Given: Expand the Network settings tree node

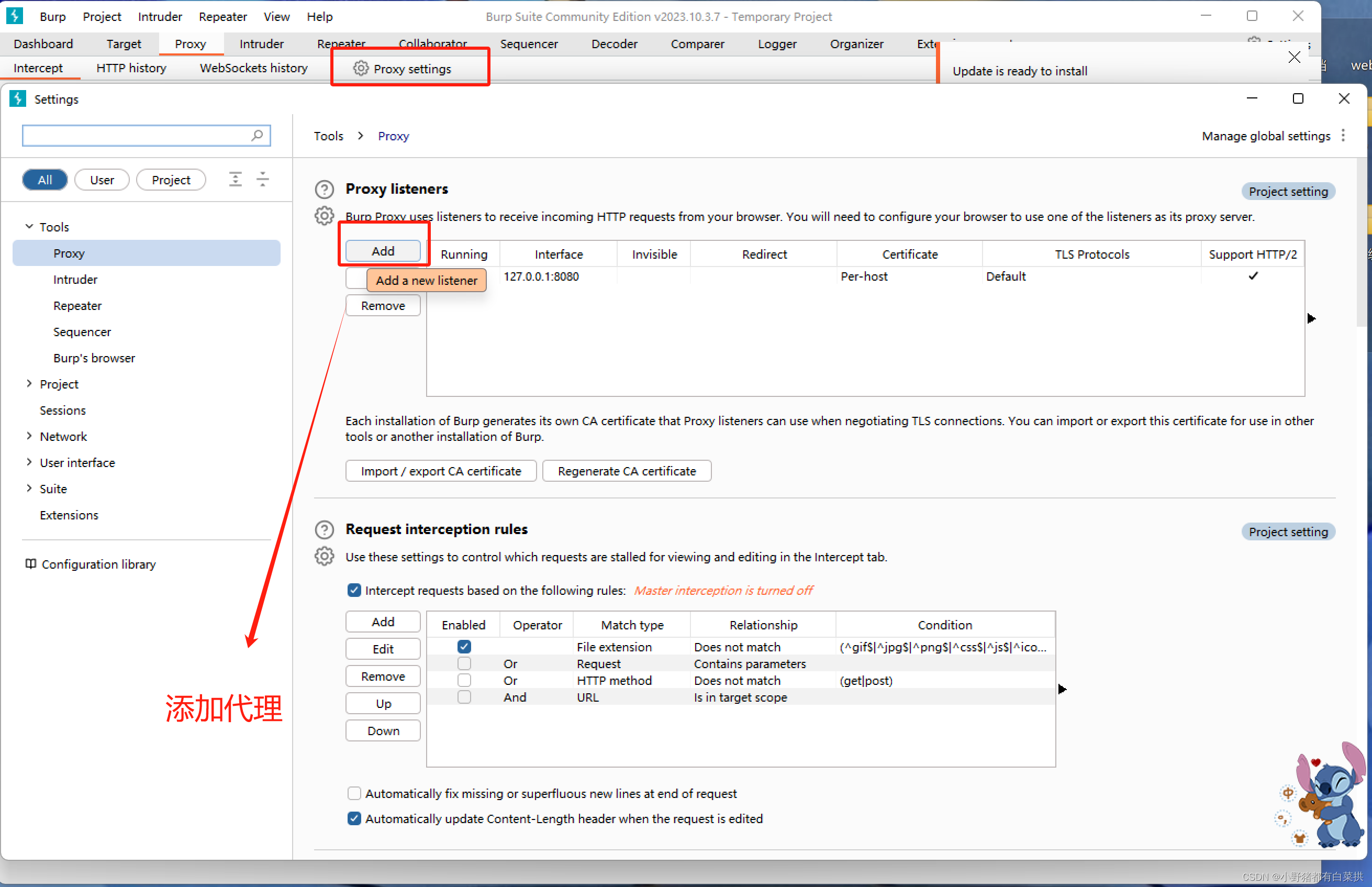Looking at the screenshot, I should pos(29,436).
